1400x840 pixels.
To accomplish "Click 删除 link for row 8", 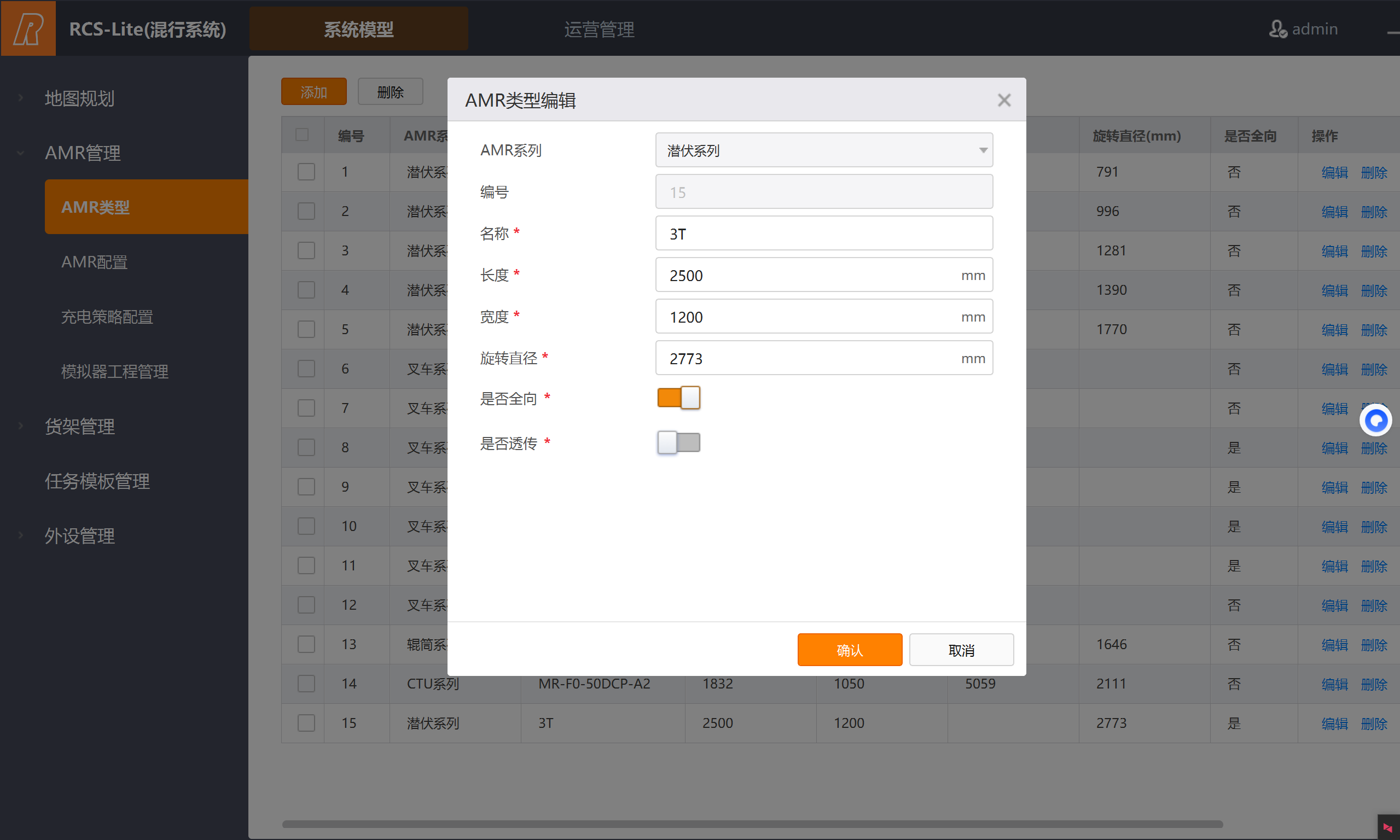I will point(1374,448).
